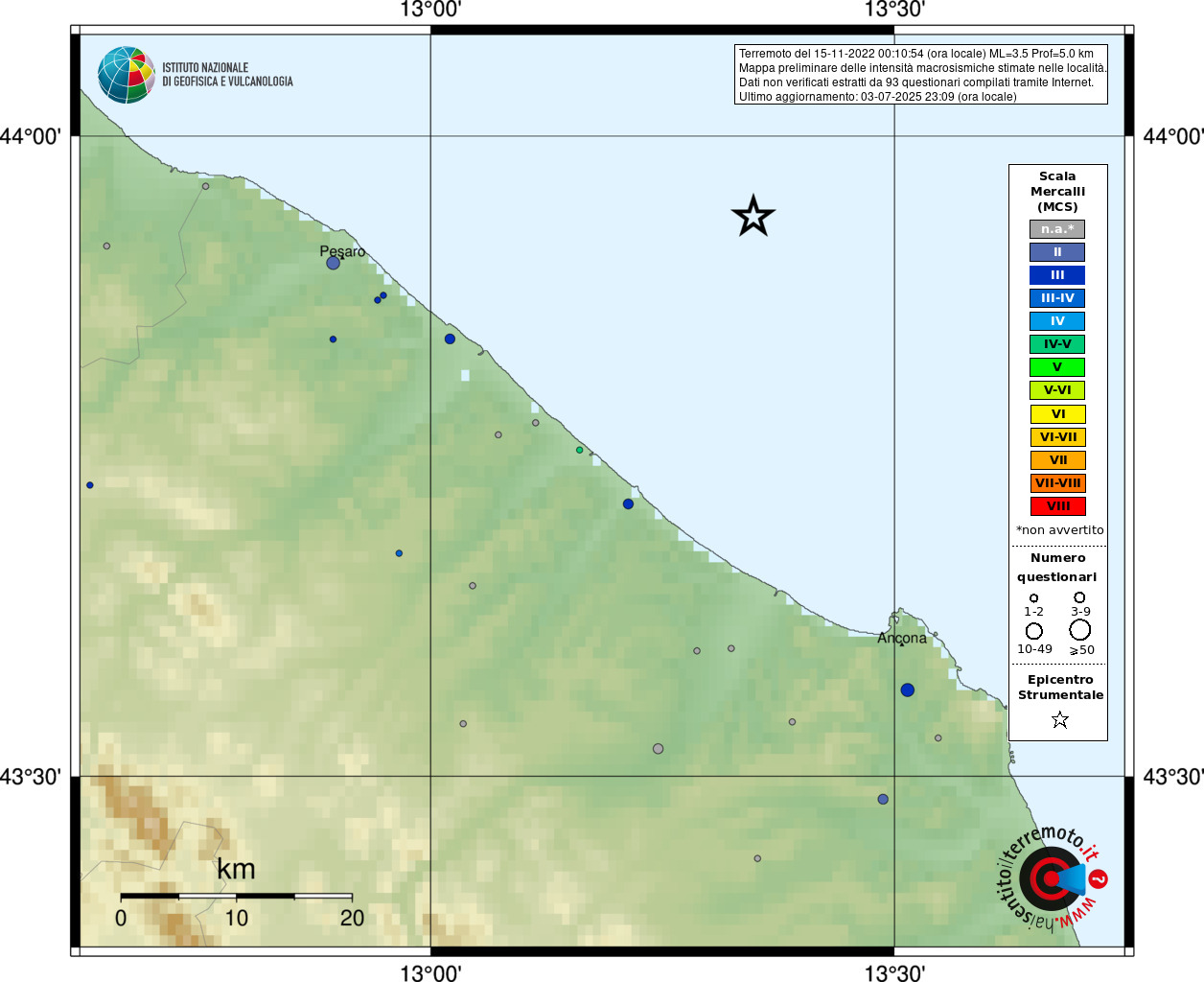Click the epicenter star in the sea
Viewport: 1204px width, 982px height.
[753, 216]
